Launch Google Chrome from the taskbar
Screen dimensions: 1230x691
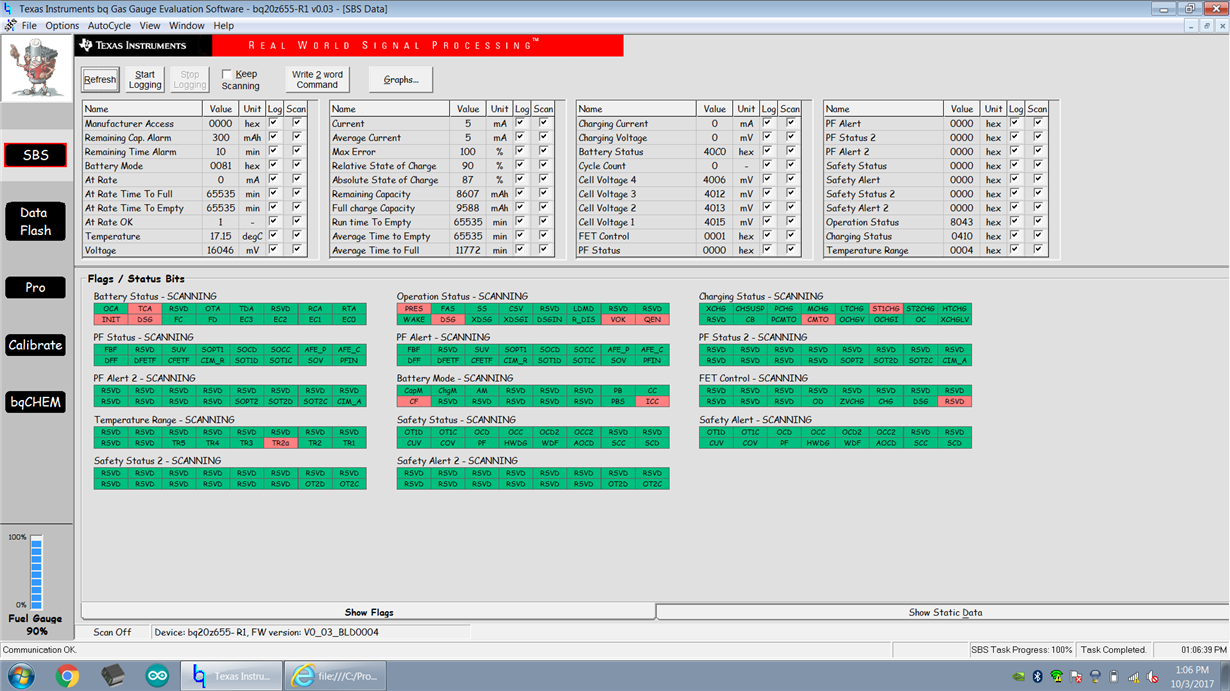tap(68, 676)
